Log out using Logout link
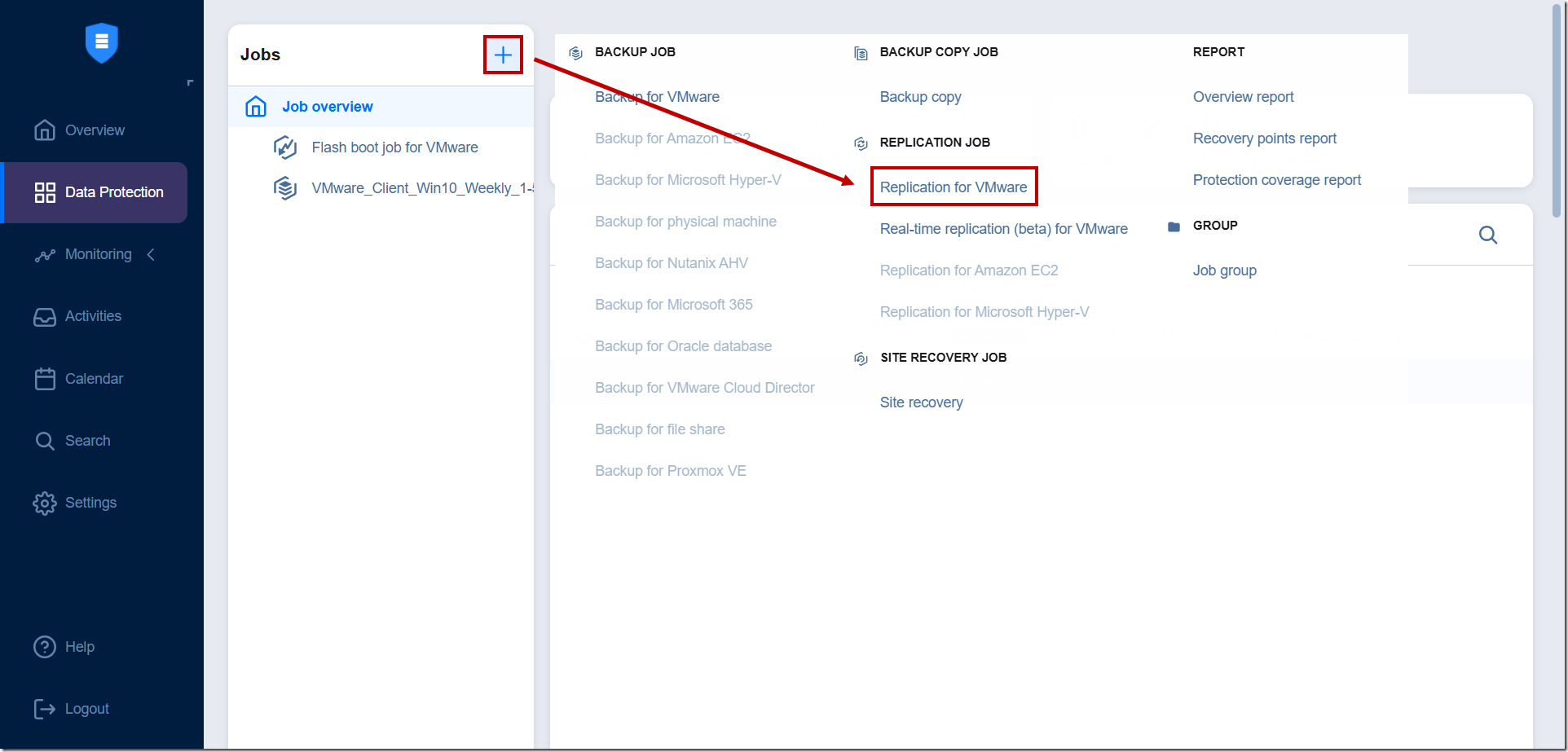1568x752 pixels. point(86,709)
